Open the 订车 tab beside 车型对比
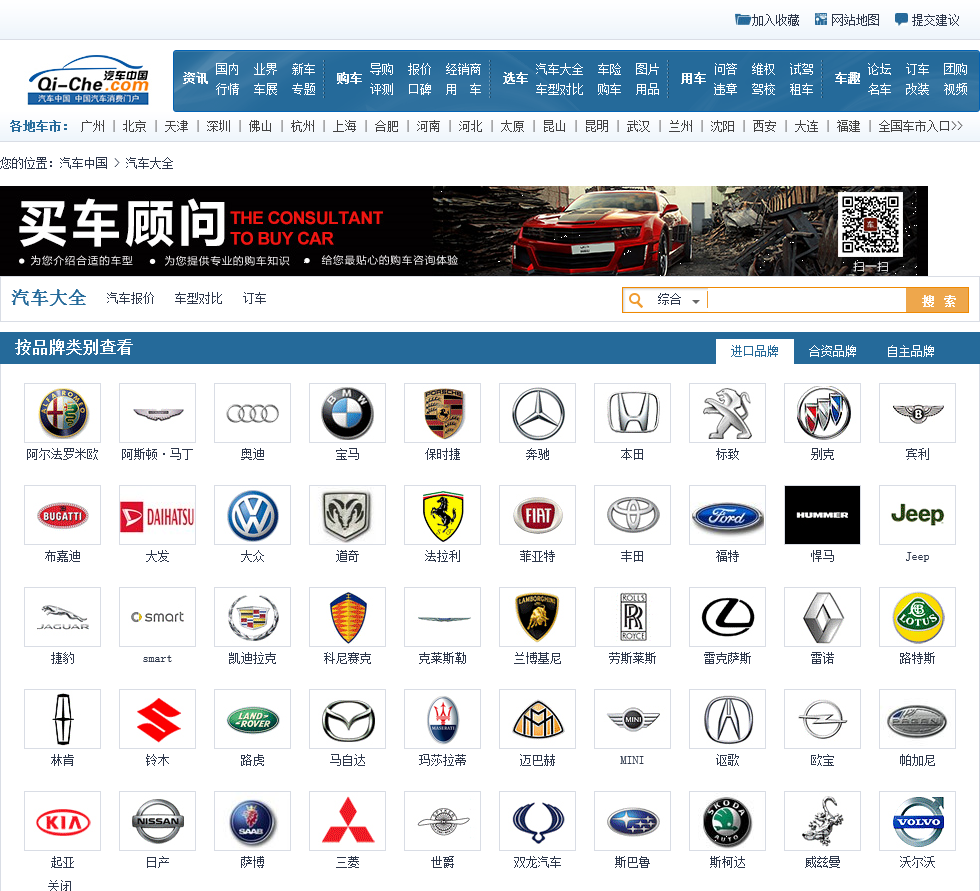 coord(254,298)
